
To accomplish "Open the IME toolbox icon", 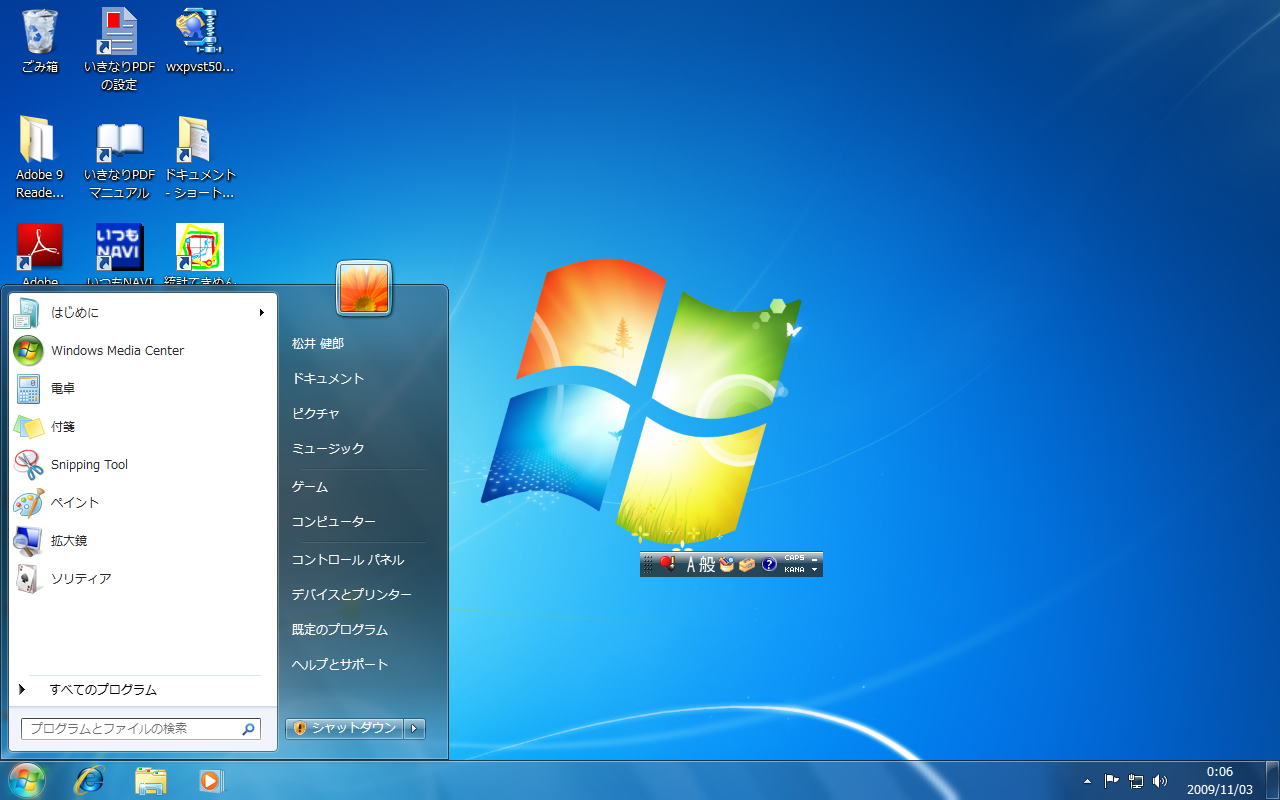I will (747, 565).
